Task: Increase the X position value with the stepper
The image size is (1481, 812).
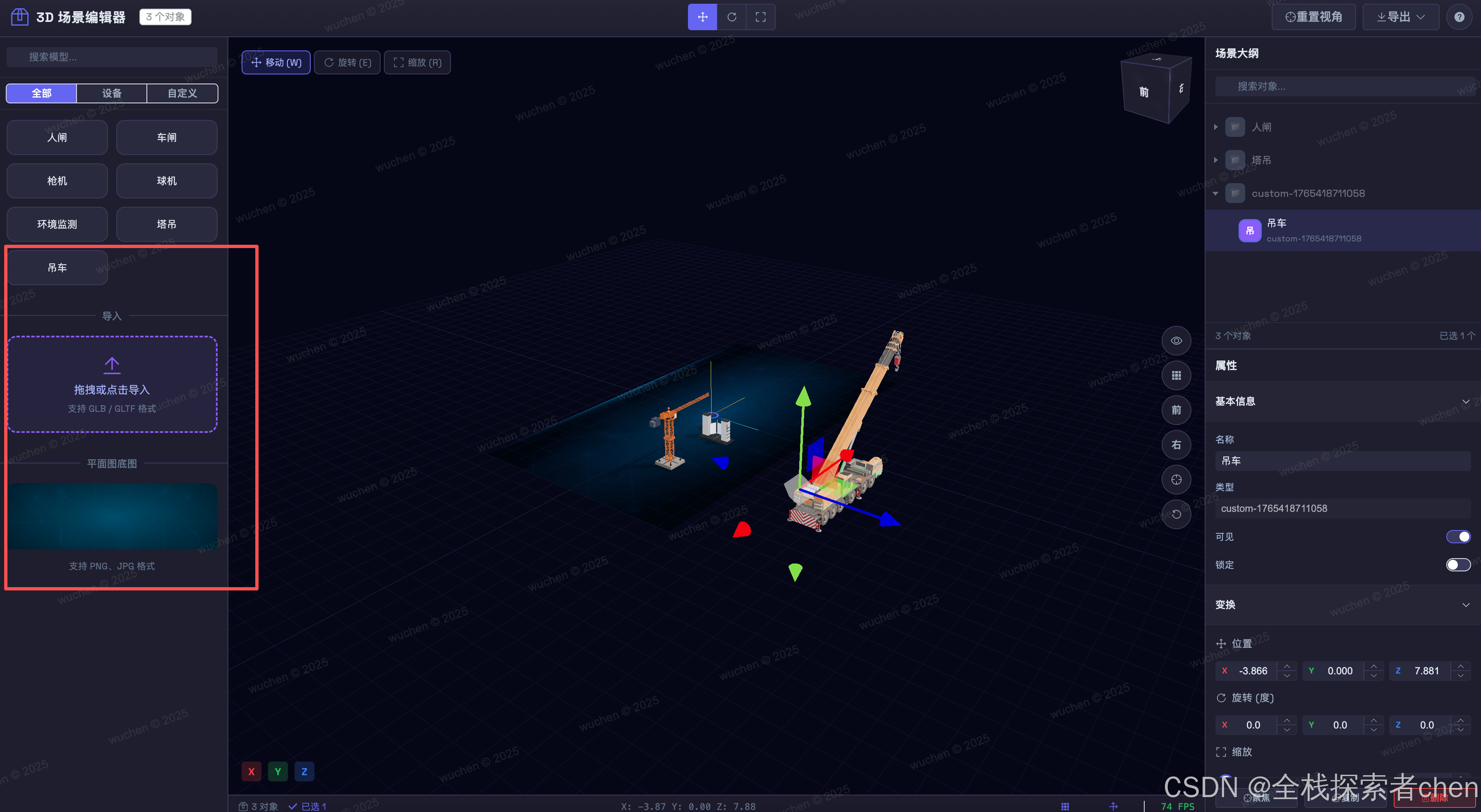Action: tap(1287, 667)
